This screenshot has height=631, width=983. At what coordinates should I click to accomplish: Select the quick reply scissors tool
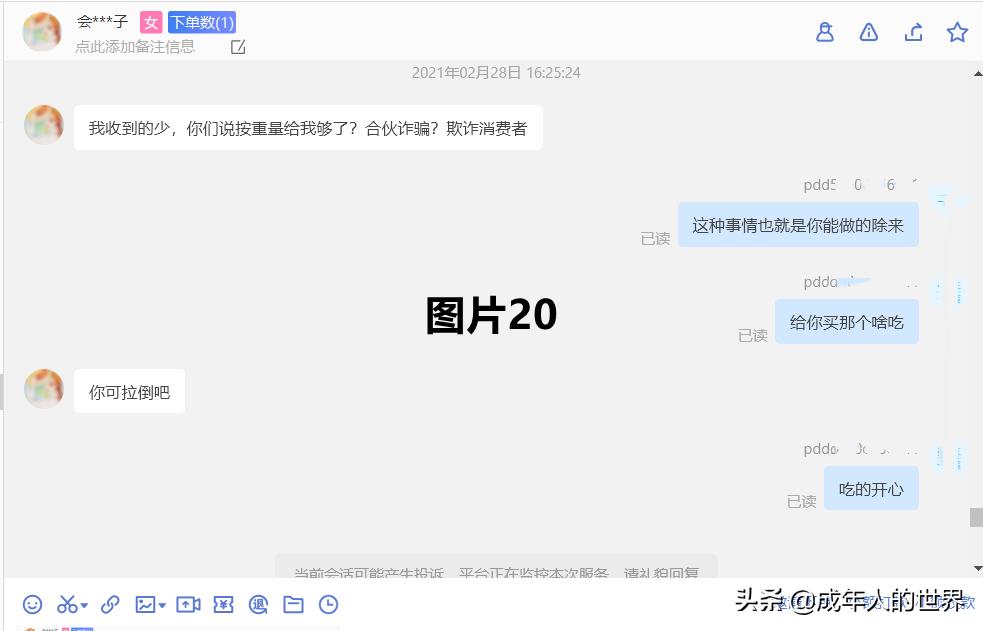tap(64, 604)
